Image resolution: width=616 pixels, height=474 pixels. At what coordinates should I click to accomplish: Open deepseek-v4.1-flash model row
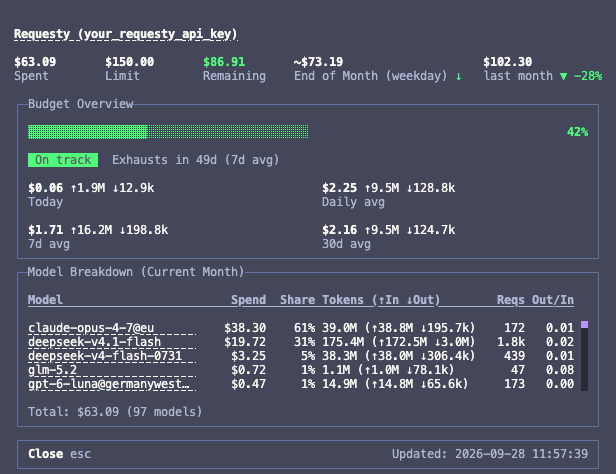(112, 342)
